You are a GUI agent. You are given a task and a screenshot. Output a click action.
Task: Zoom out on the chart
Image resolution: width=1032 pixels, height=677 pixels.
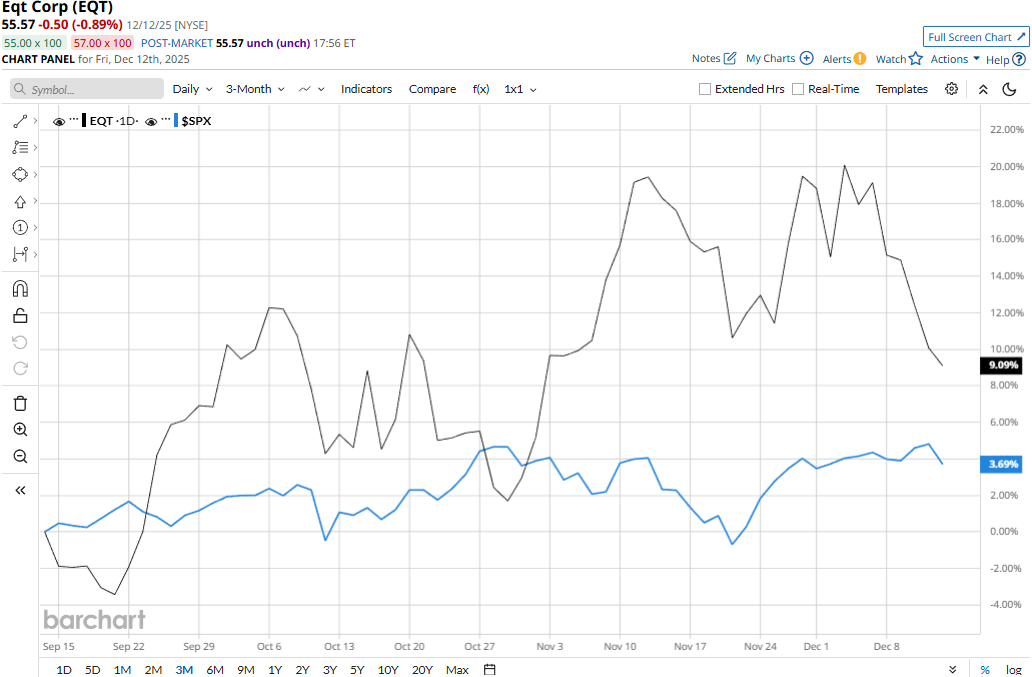tap(20, 456)
